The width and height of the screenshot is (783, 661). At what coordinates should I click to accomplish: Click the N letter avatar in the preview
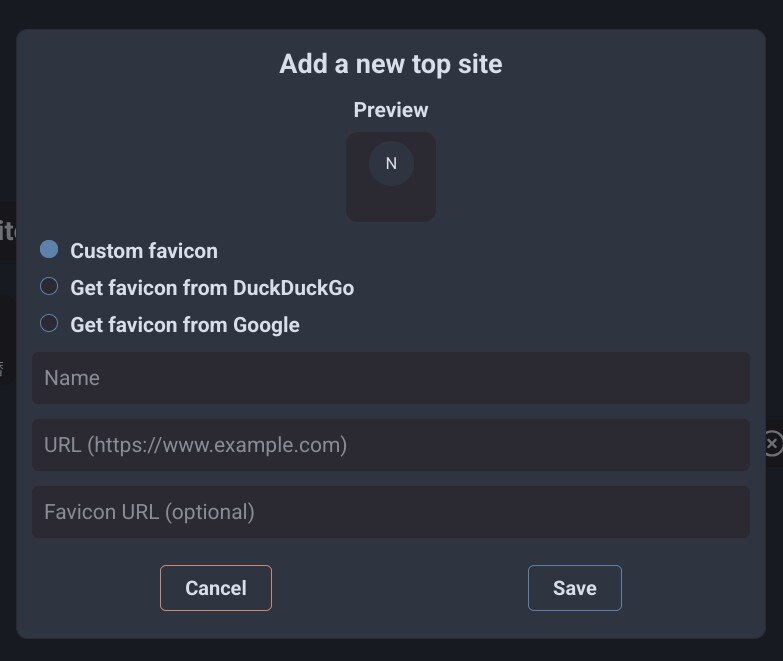point(391,163)
